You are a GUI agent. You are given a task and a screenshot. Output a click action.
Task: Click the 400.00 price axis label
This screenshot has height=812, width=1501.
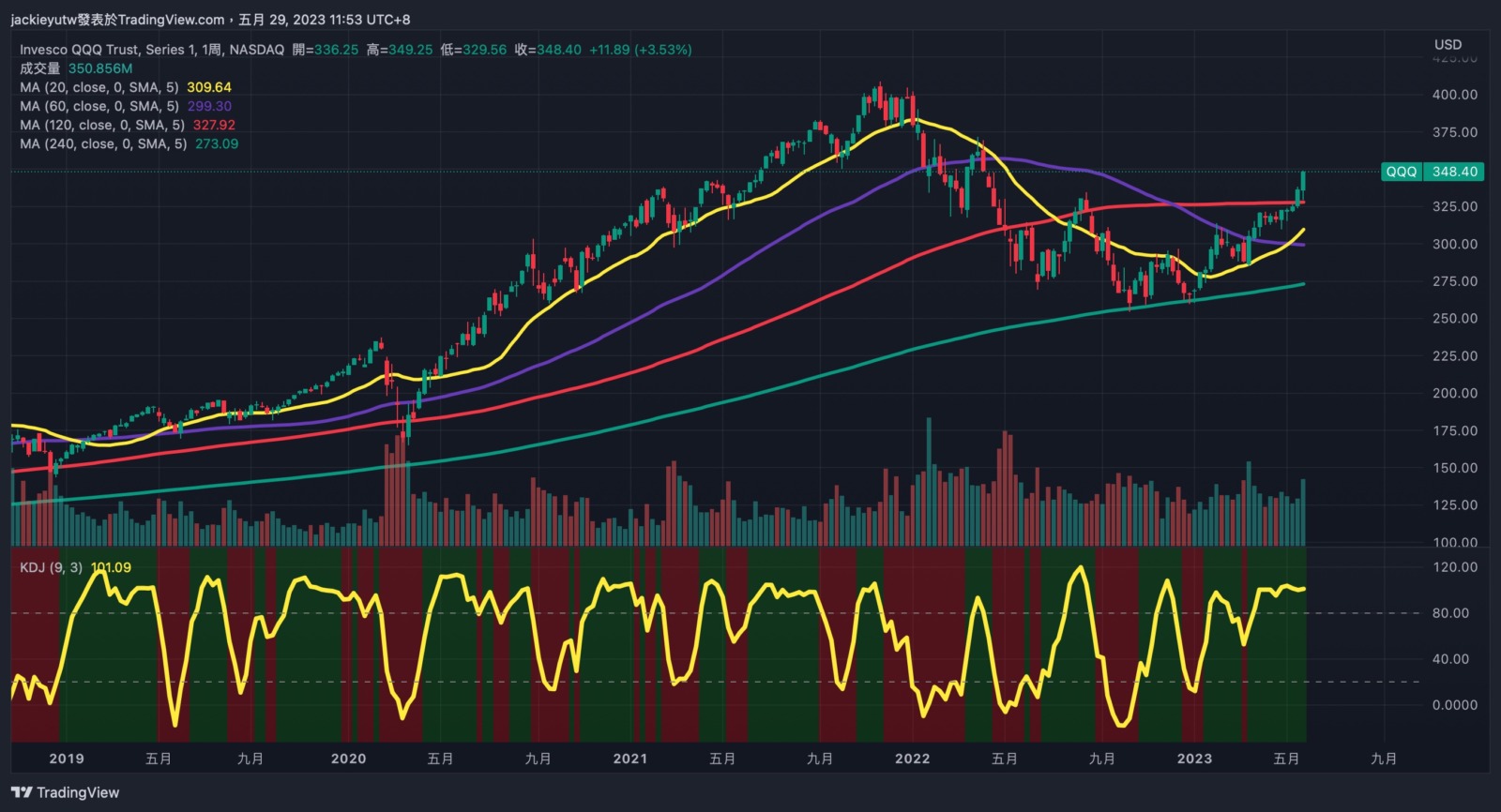(1454, 95)
